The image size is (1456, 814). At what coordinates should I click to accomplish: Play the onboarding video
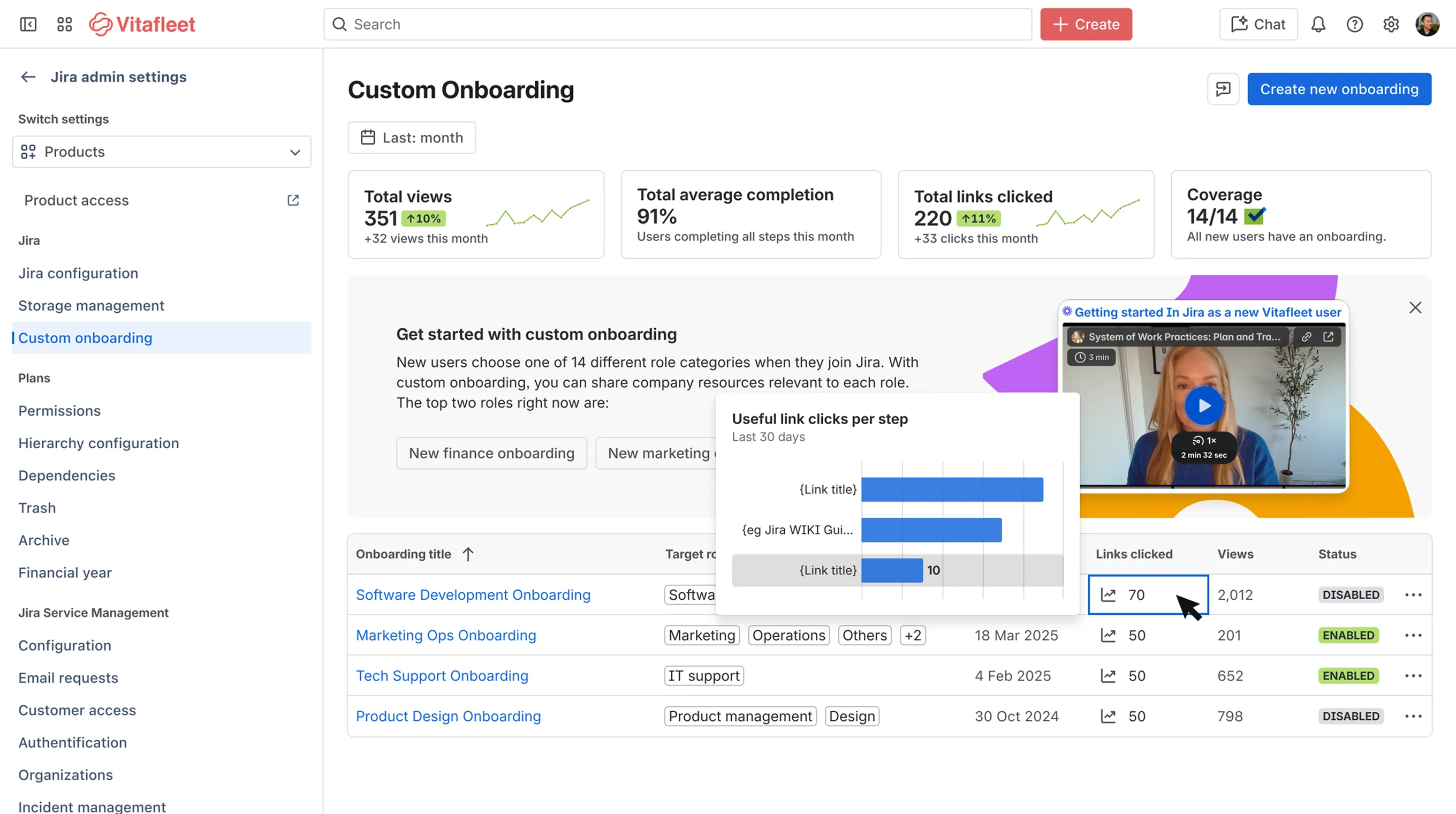1204,405
